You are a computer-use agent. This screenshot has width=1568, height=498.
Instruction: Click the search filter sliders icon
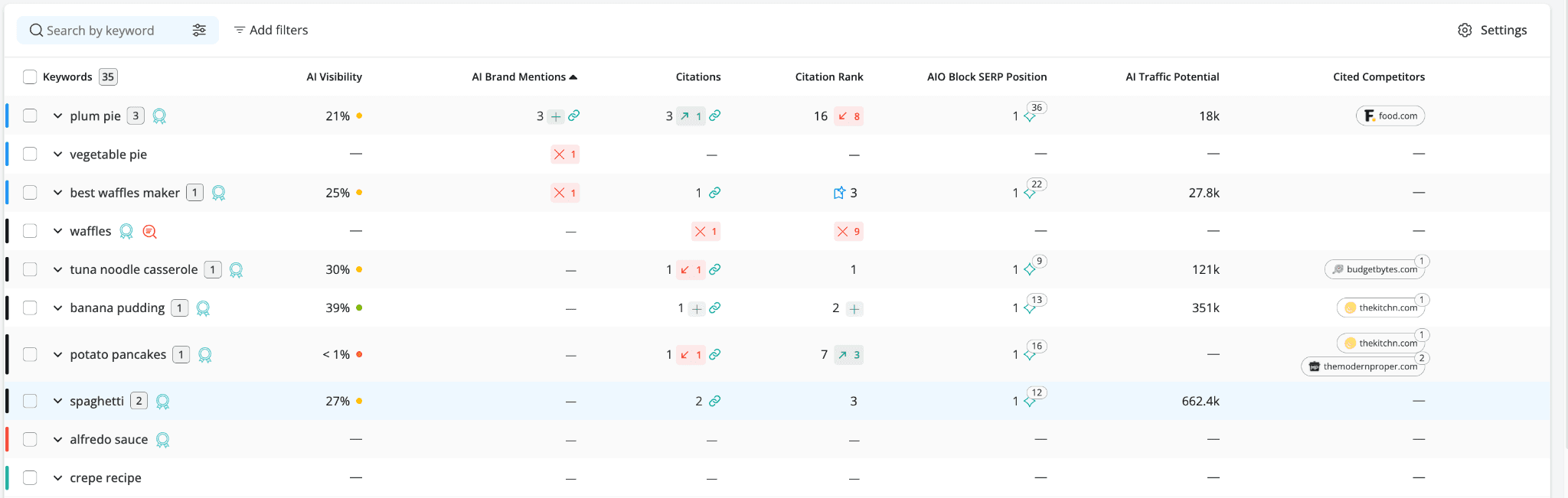click(199, 30)
